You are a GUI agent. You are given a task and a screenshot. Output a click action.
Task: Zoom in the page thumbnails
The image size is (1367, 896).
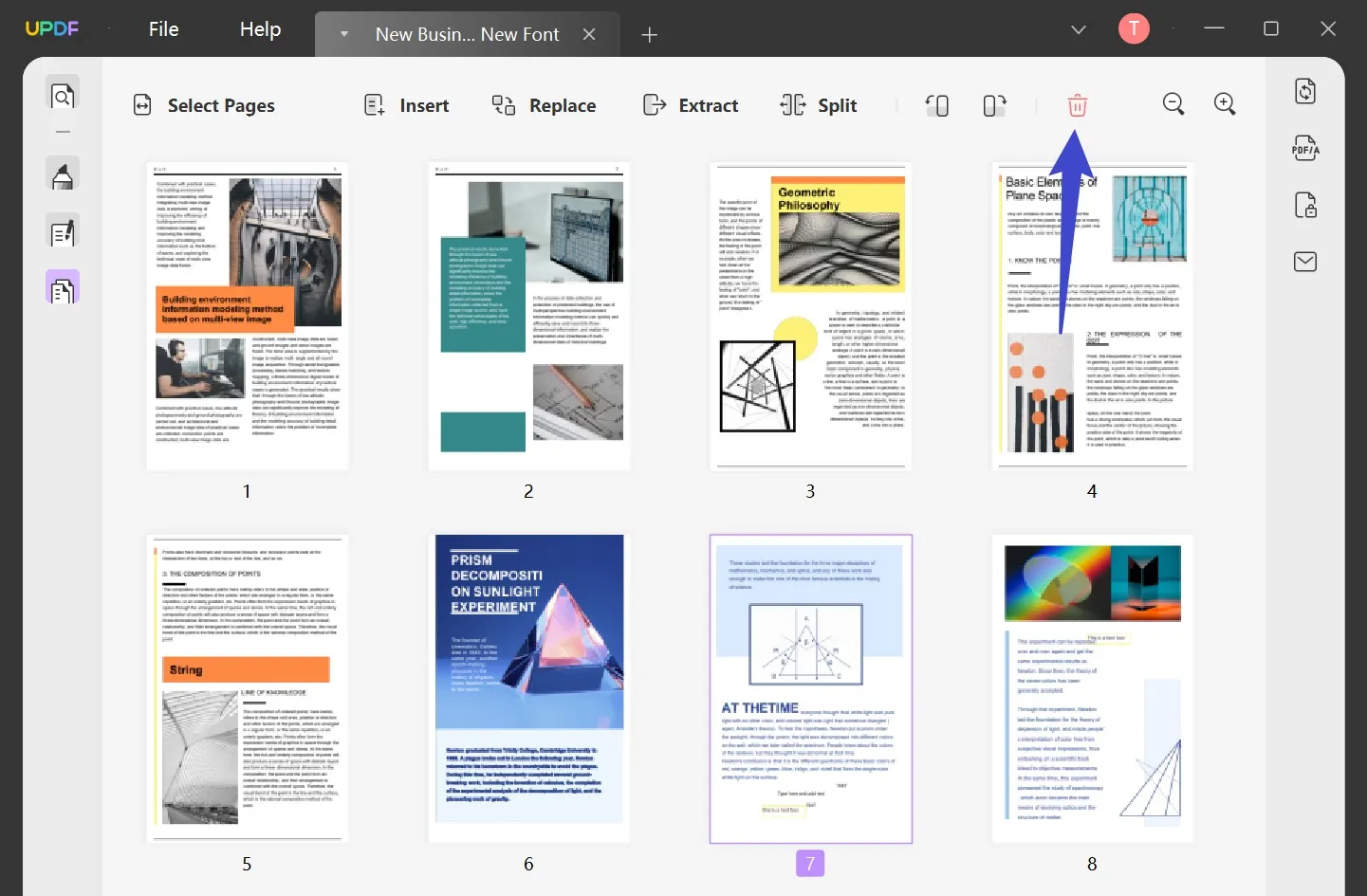1225,104
